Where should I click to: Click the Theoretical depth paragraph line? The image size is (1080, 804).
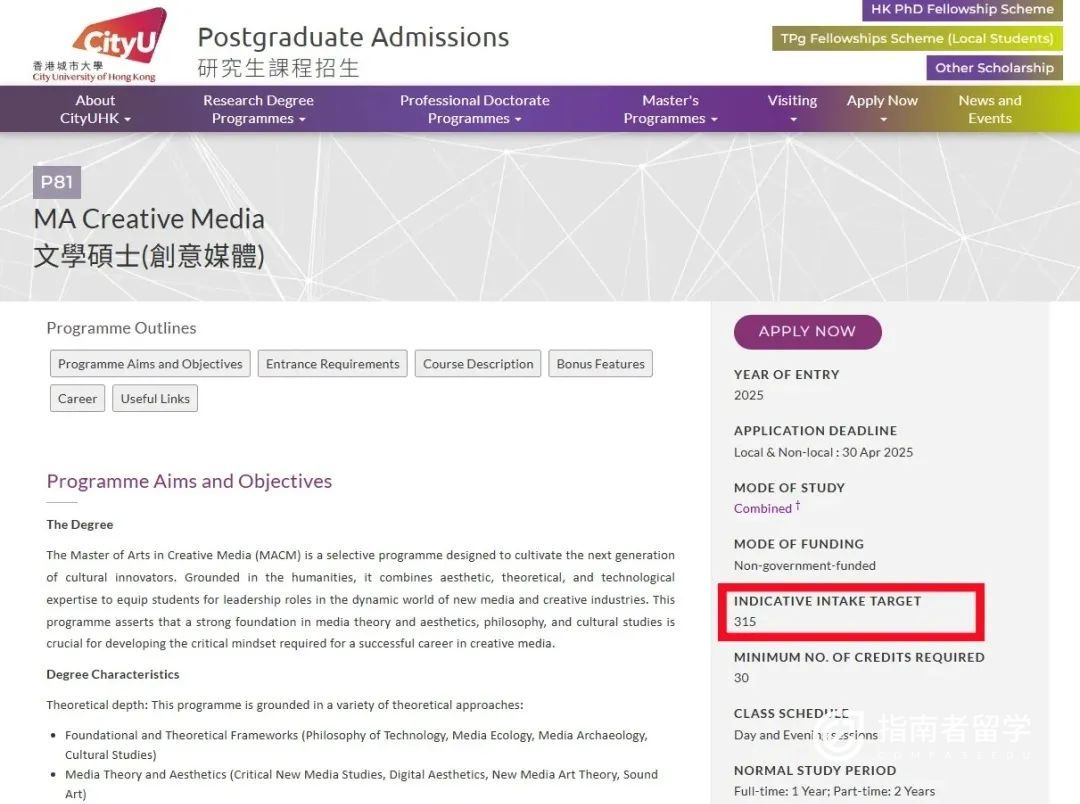[x=284, y=705]
